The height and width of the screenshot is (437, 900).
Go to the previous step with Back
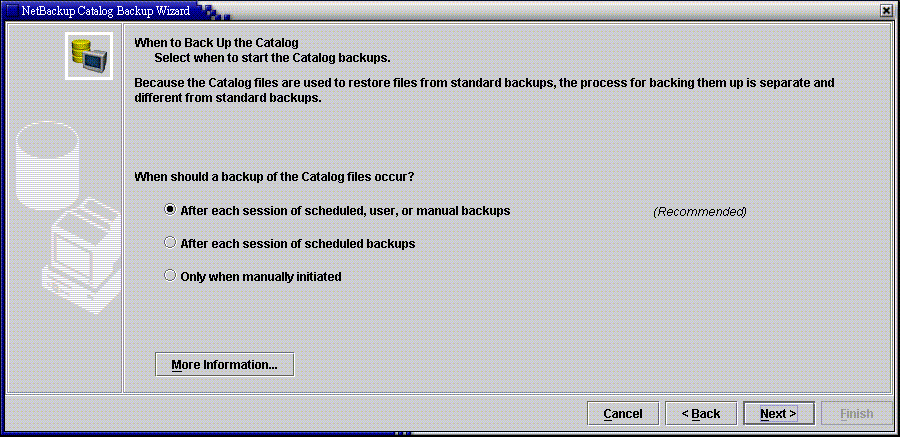click(x=700, y=413)
